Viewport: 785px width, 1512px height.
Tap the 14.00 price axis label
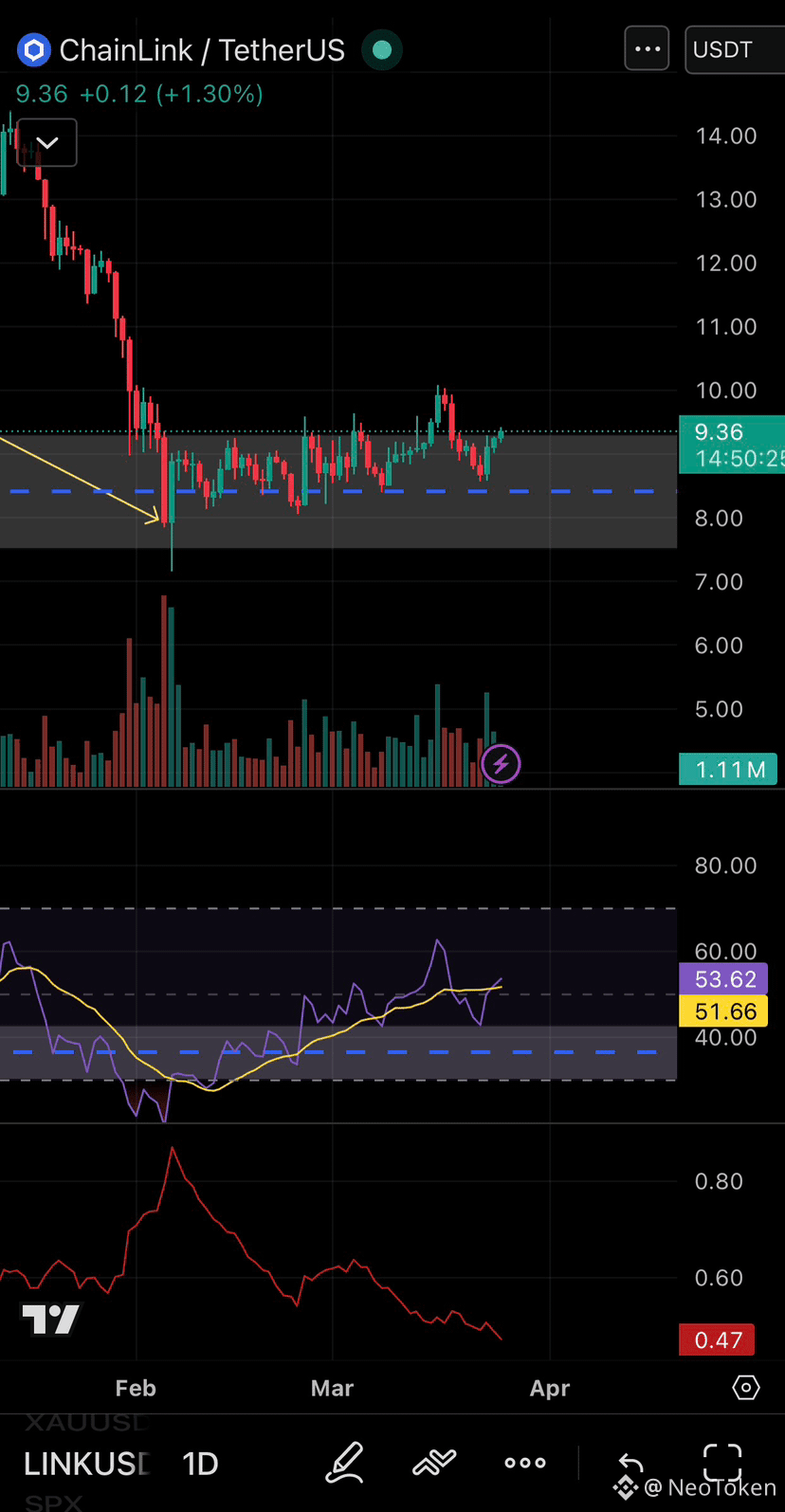click(726, 136)
